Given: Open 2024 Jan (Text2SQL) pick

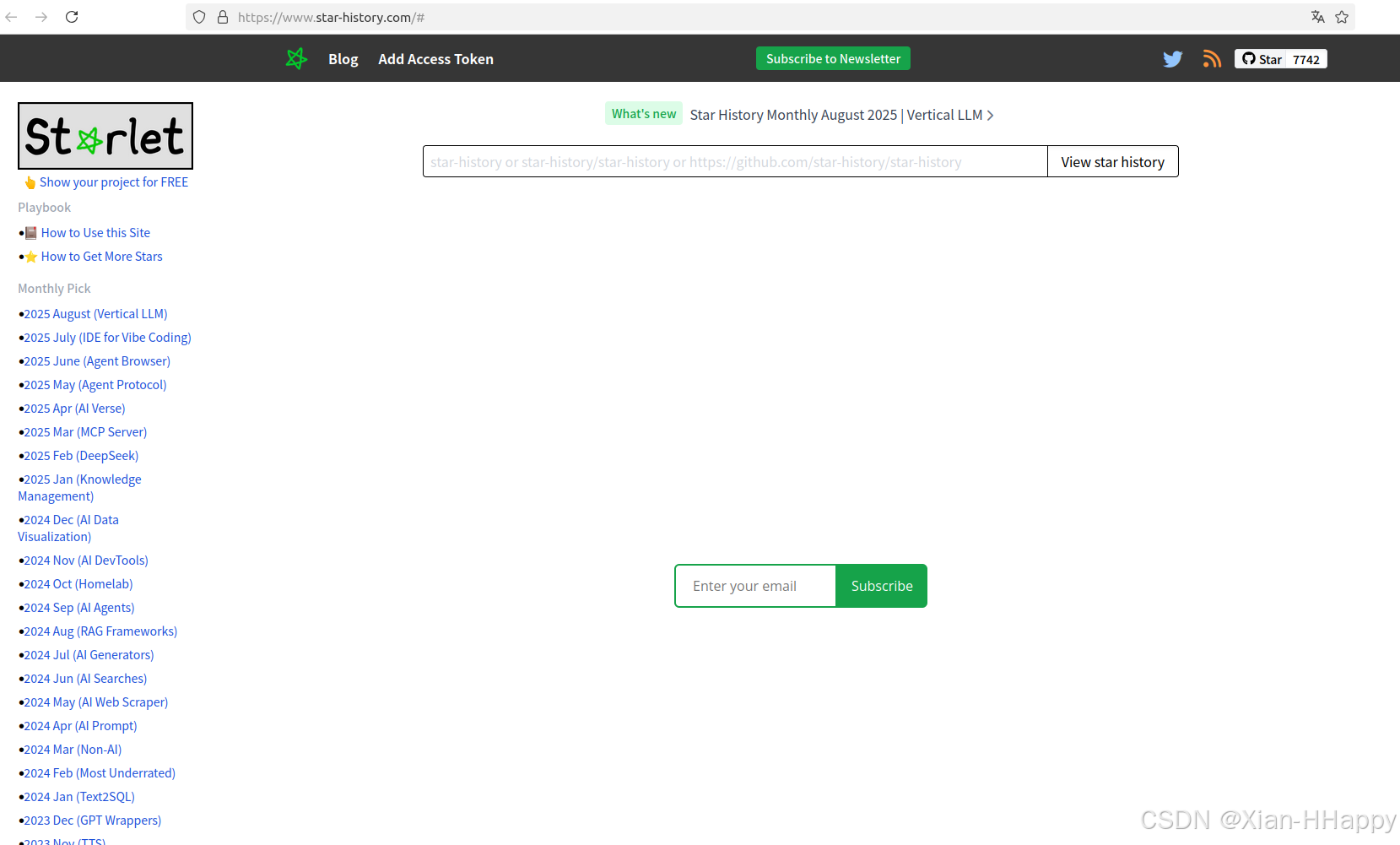Looking at the screenshot, I should click(x=79, y=797).
